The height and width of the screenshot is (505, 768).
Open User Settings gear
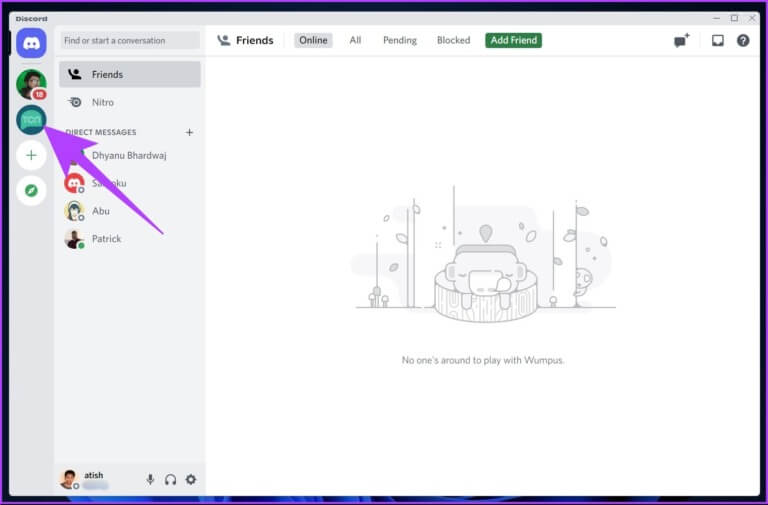pyautogui.click(x=191, y=479)
